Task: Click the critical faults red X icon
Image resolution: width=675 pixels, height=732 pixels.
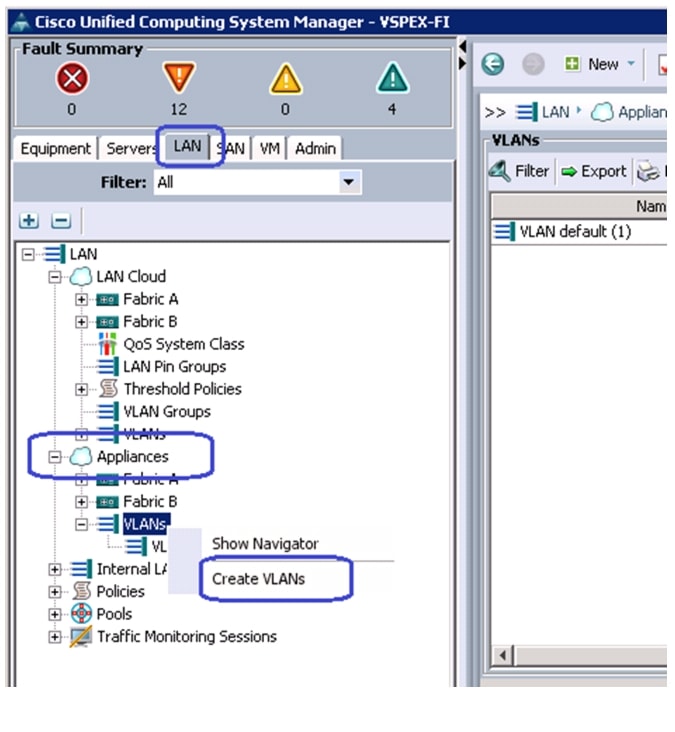Action: pos(72,78)
